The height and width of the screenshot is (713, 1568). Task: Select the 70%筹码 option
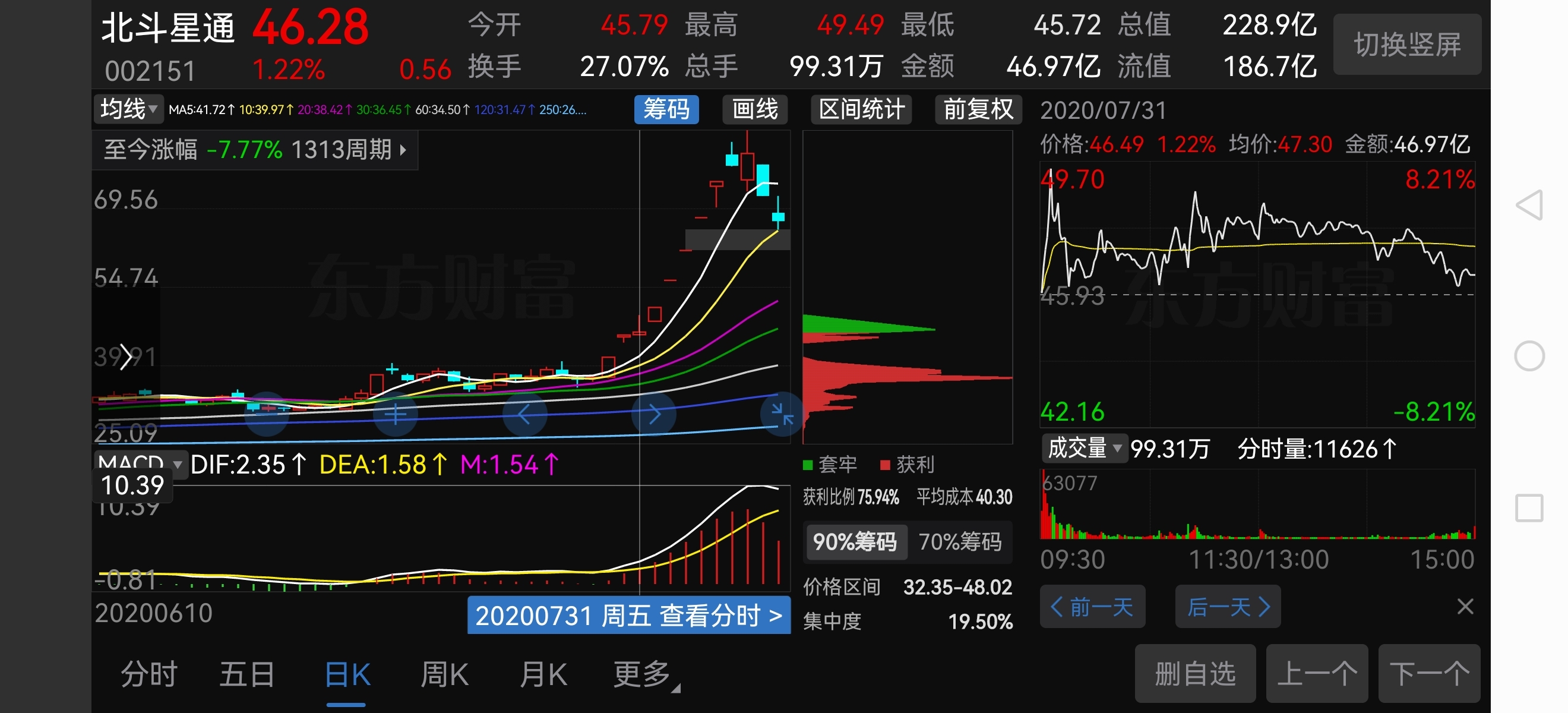960,541
